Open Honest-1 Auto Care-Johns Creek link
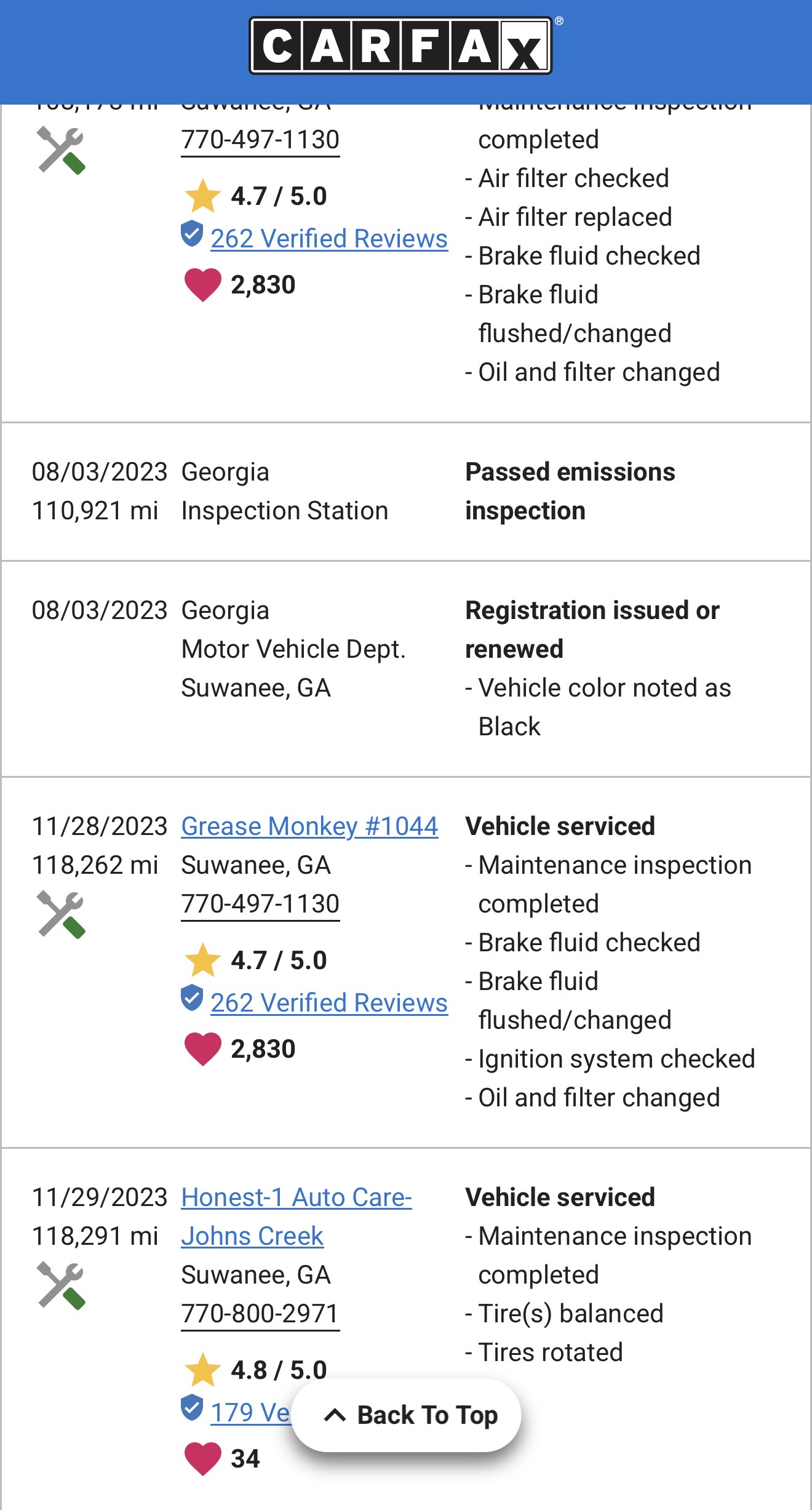This screenshot has height=1510, width=812. [297, 1216]
